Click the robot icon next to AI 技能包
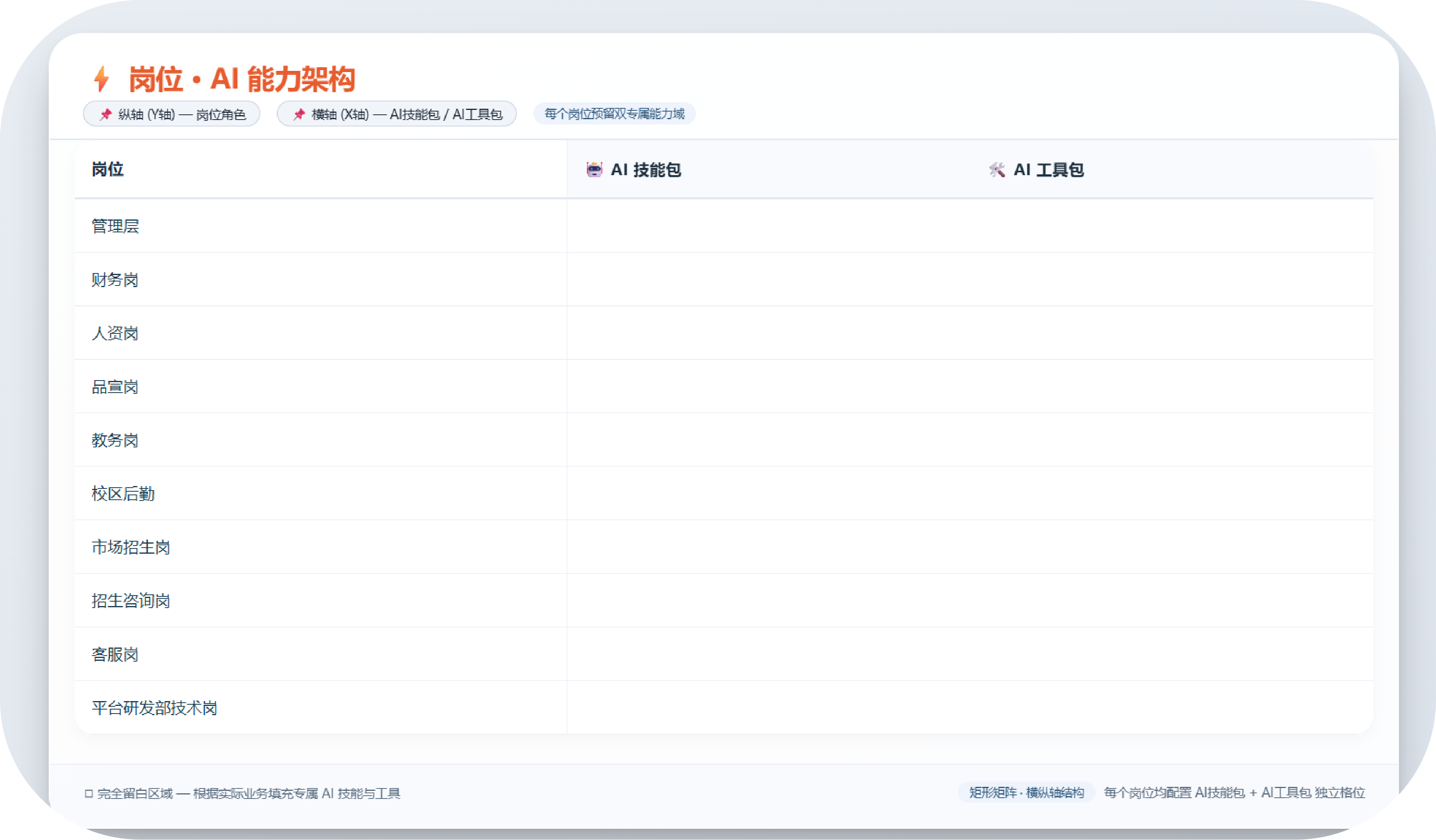 (x=595, y=169)
